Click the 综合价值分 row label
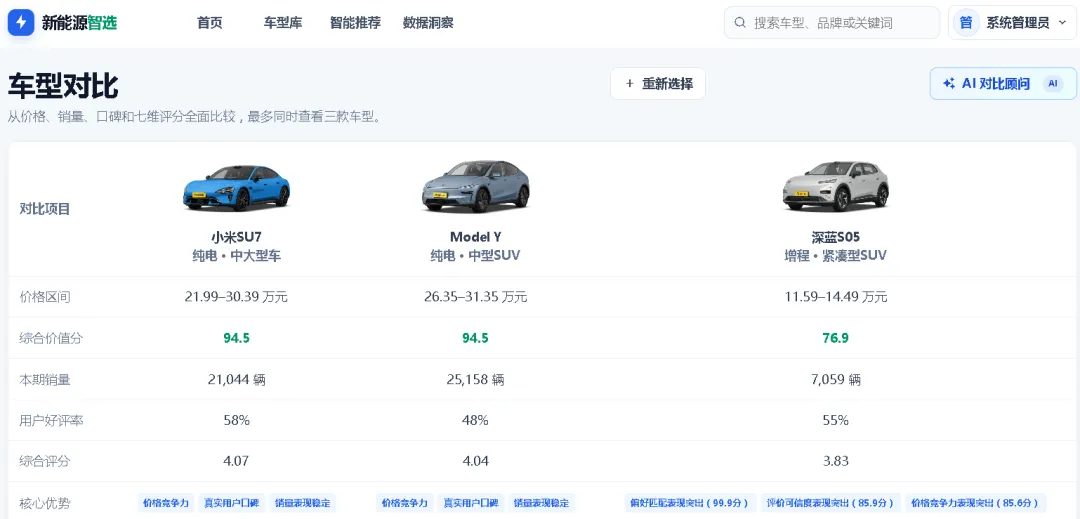Image resolution: width=1080 pixels, height=519 pixels. (51, 338)
